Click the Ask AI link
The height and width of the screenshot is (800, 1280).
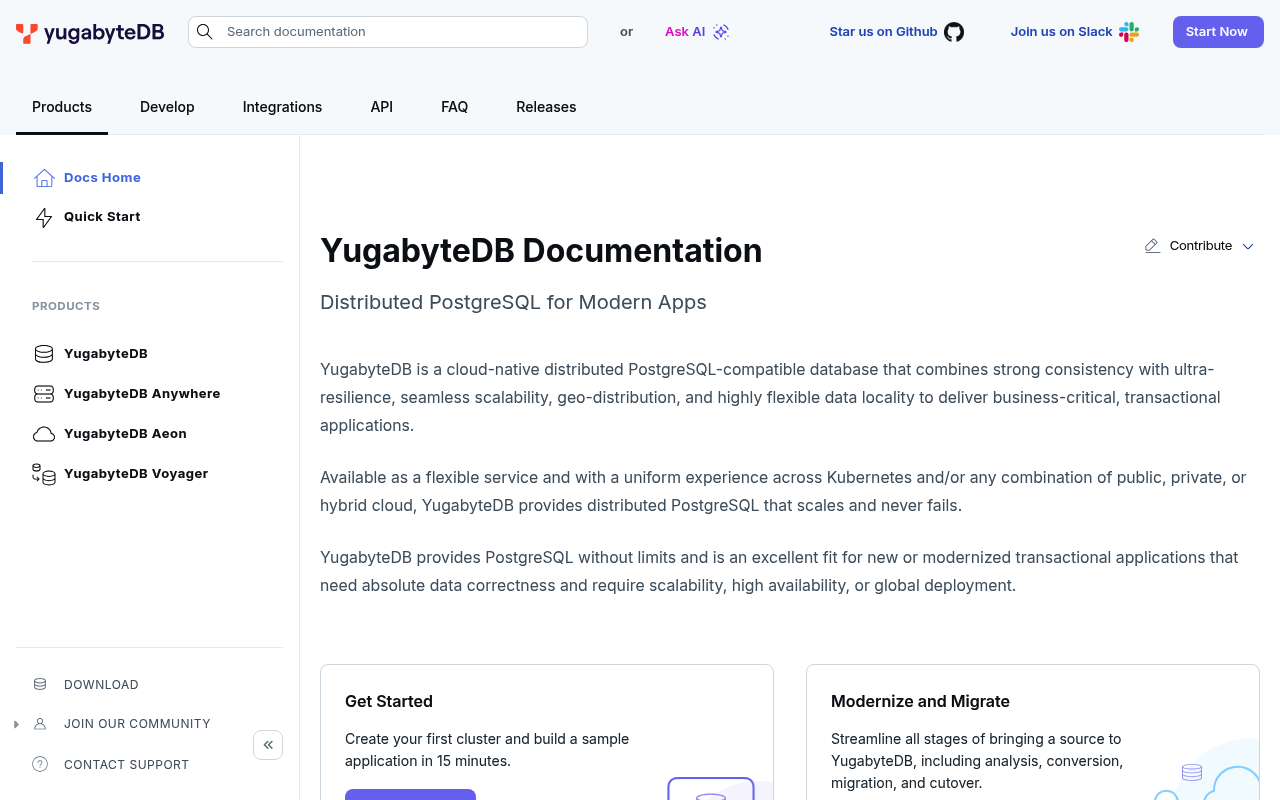(x=685, y=32)
